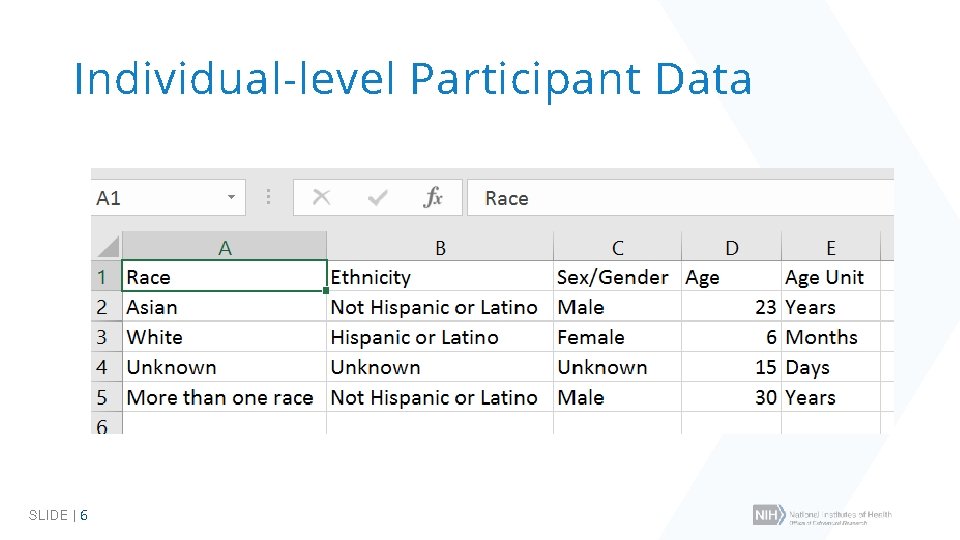
Task: Click the age value 23
Action: (732, 307)
